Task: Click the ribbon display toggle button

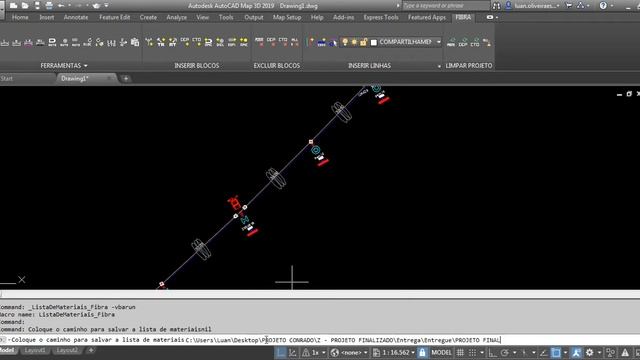Action: click(490, 18)
